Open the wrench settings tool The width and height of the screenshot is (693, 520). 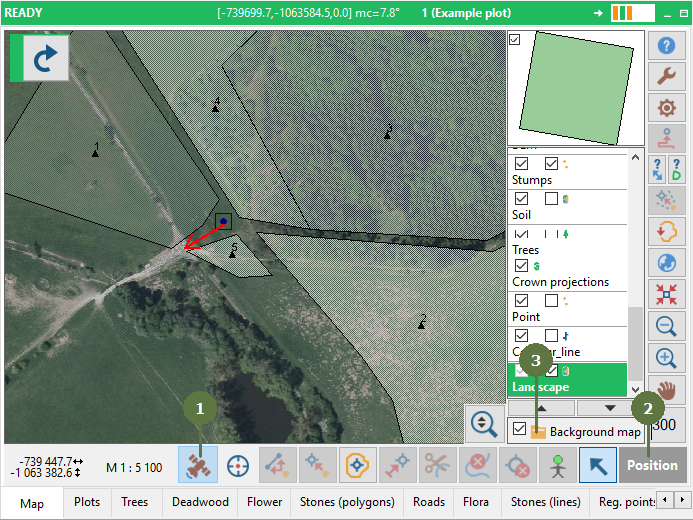coord(666,76)
